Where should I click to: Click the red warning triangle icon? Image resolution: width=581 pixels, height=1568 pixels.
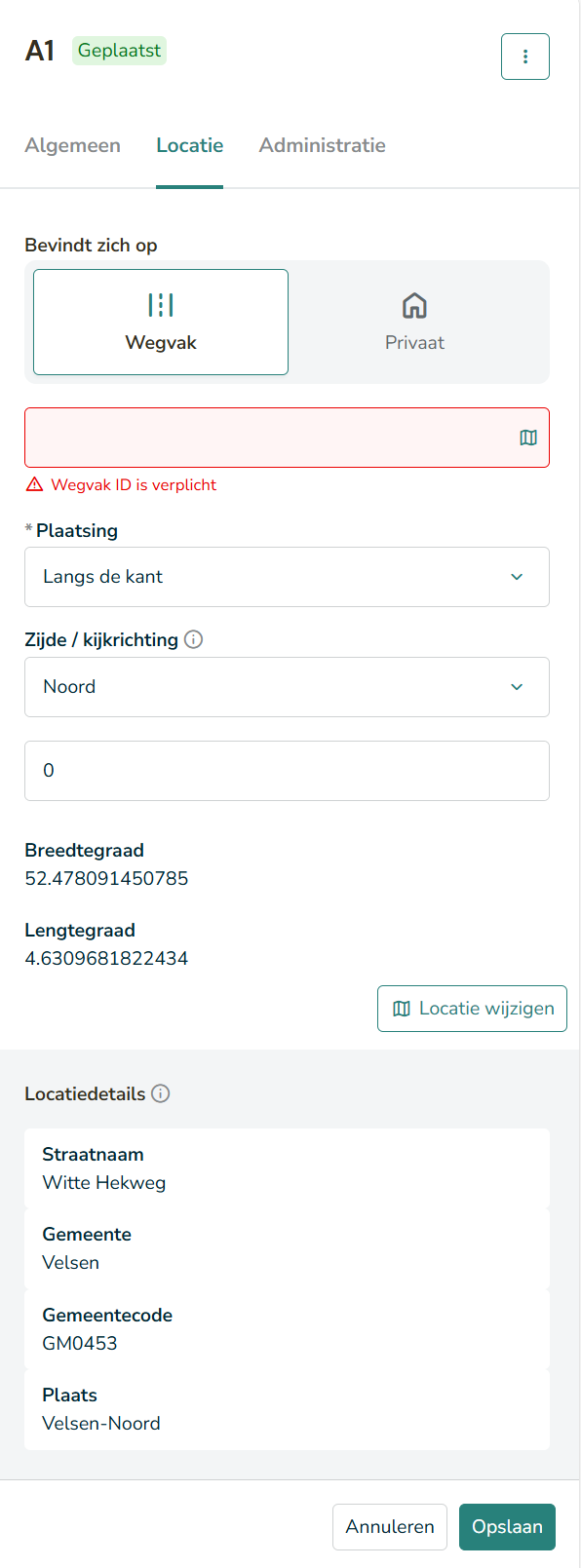click(34, 484)
